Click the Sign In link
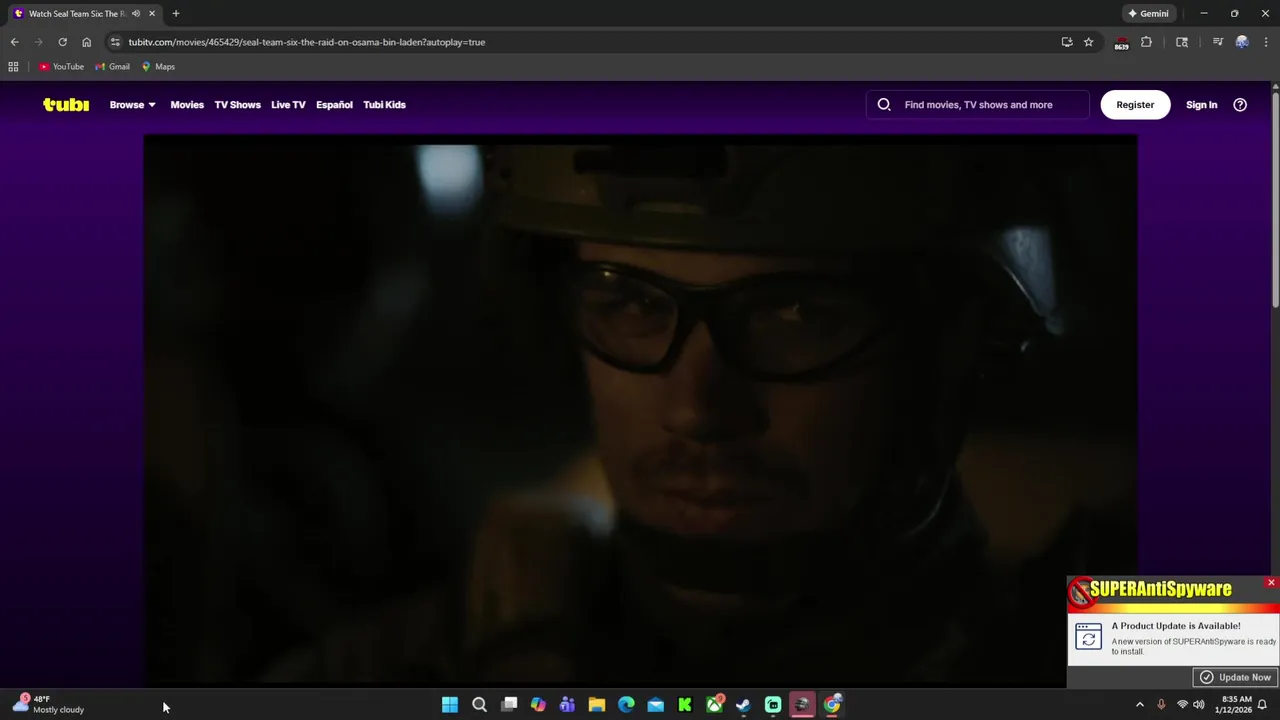This screenshot has width=1280, height=720. tap(1201, 104)
